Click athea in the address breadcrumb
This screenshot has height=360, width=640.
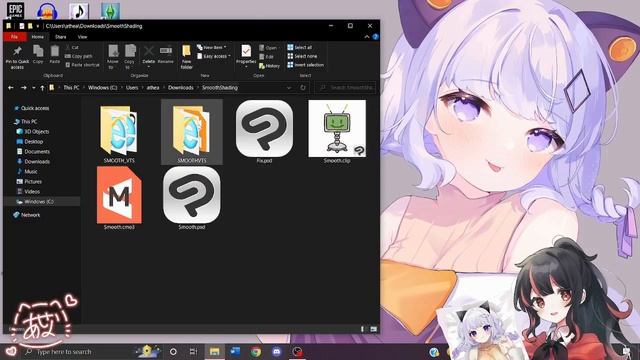(153, 88)
